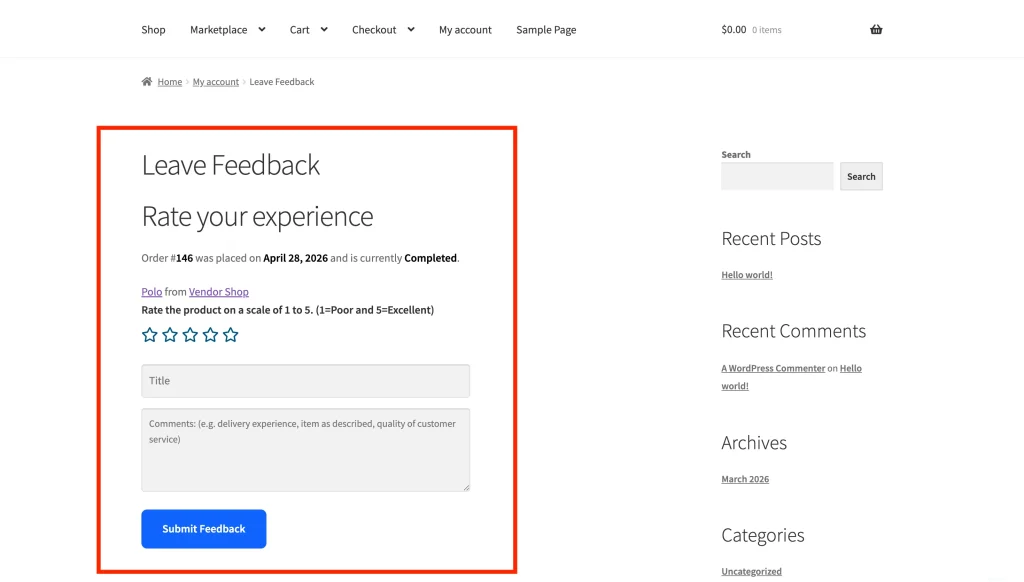Click the Categories heading

tap(763, 535)
